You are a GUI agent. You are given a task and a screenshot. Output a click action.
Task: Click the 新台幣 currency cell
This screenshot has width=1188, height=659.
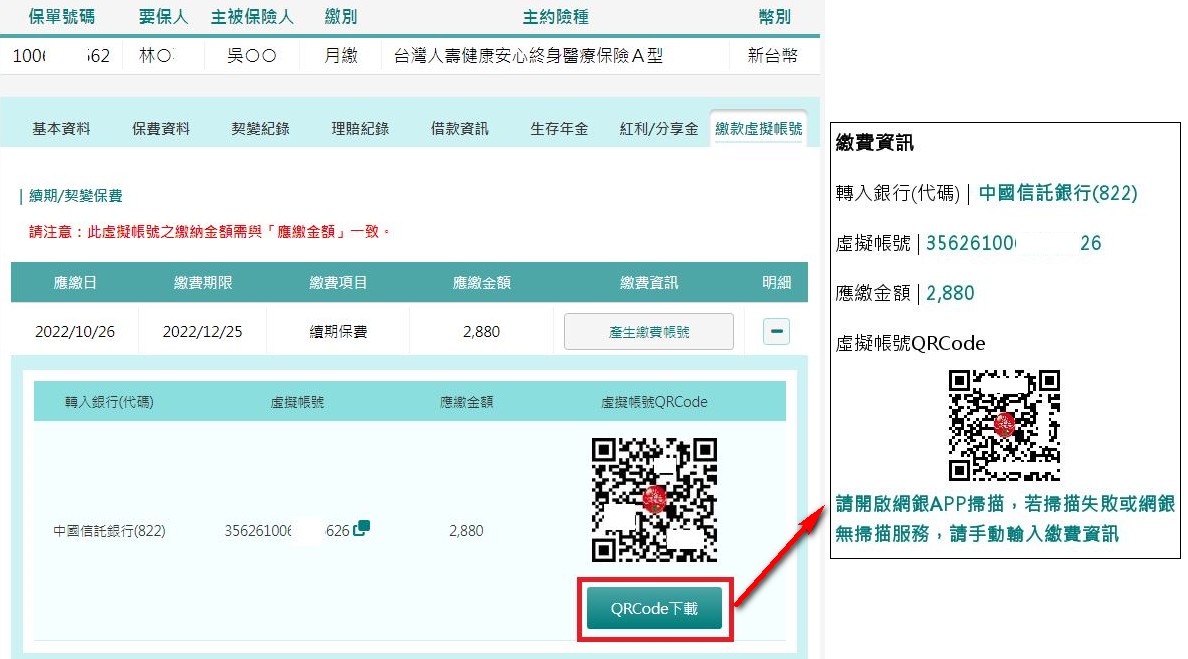(773, 55)
